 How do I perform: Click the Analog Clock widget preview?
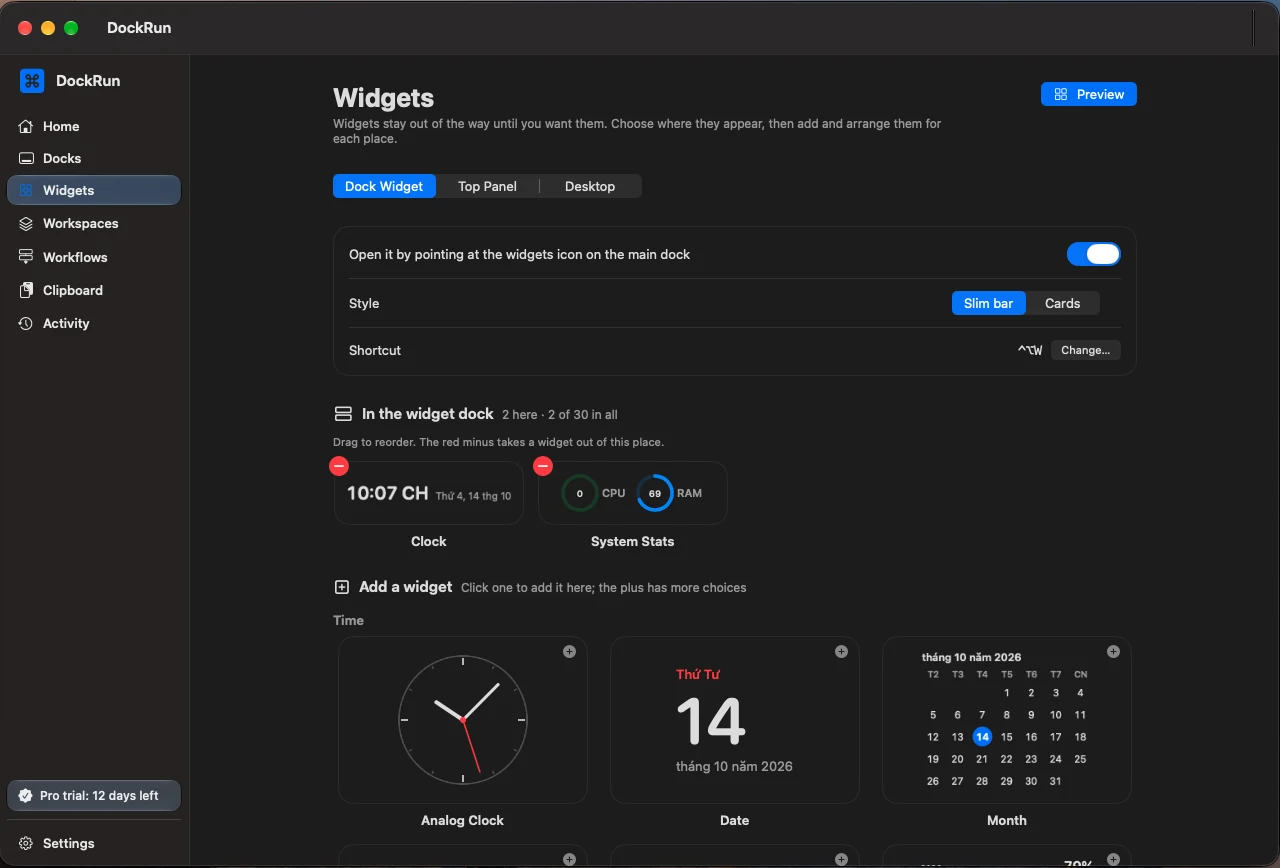click(463, 720)
